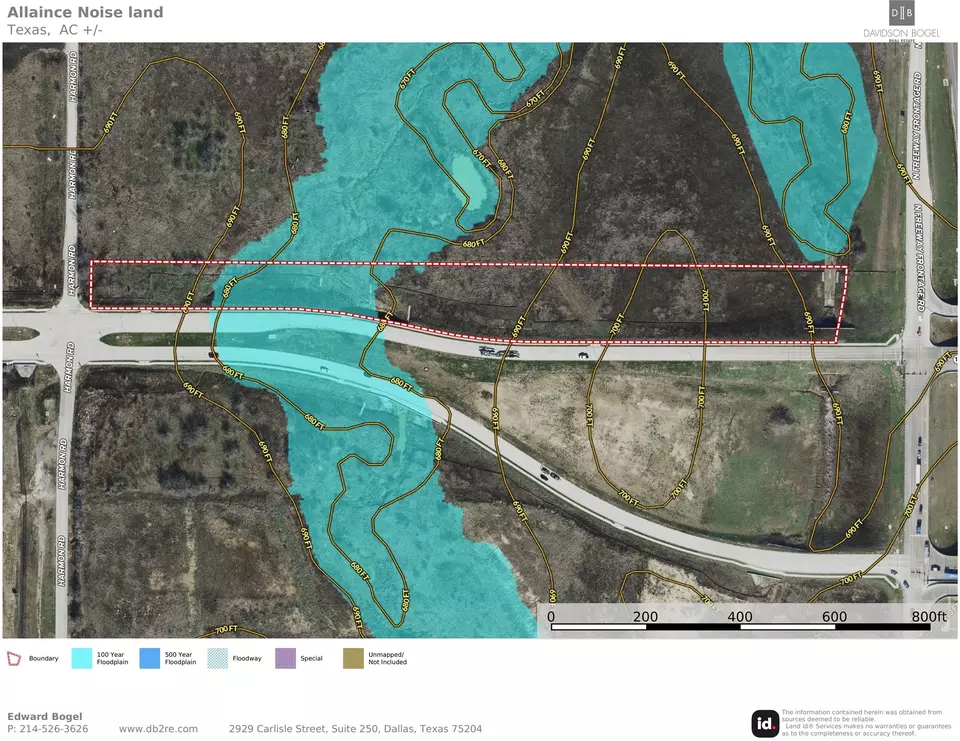Click the Unmapped/Not Included tan swatch
Image resolution: width=960 pixels, height=741 pixels.
[x=353, y=658]
